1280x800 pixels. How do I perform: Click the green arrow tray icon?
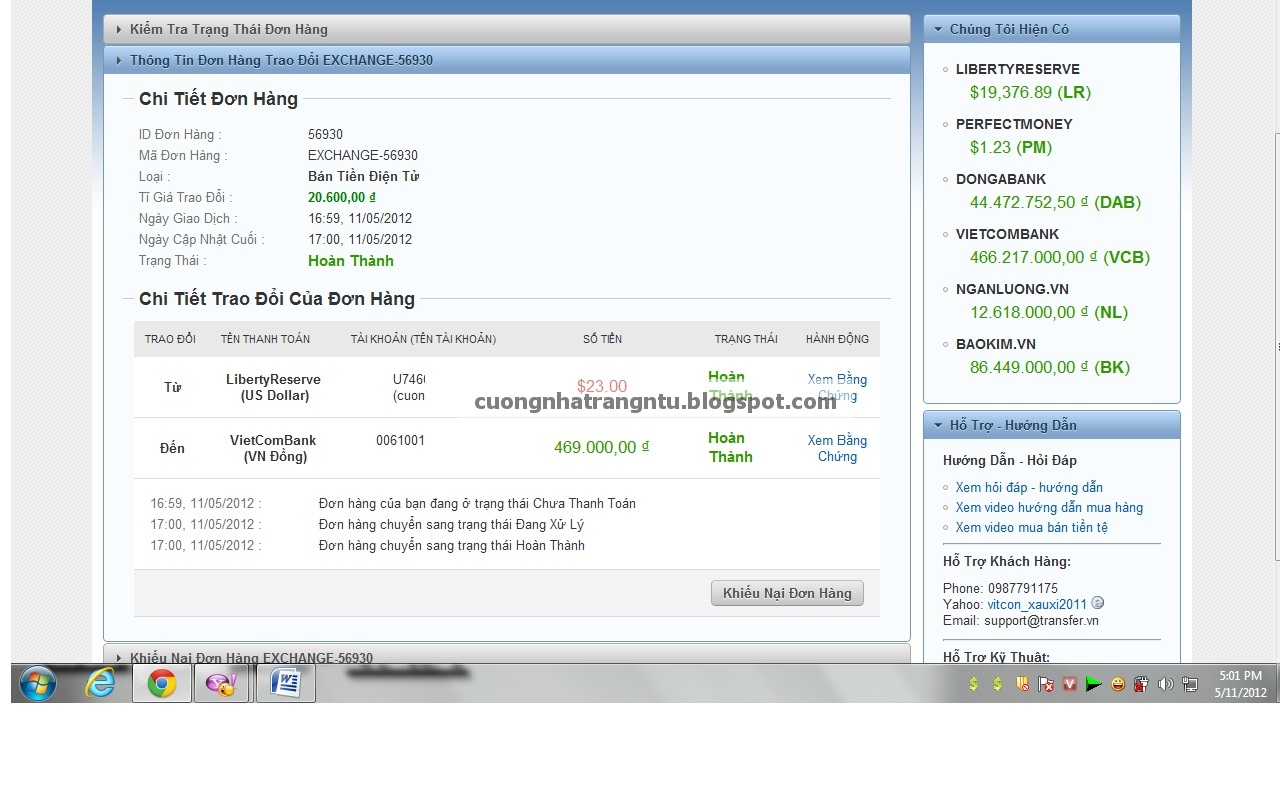tap(1094, 685)
